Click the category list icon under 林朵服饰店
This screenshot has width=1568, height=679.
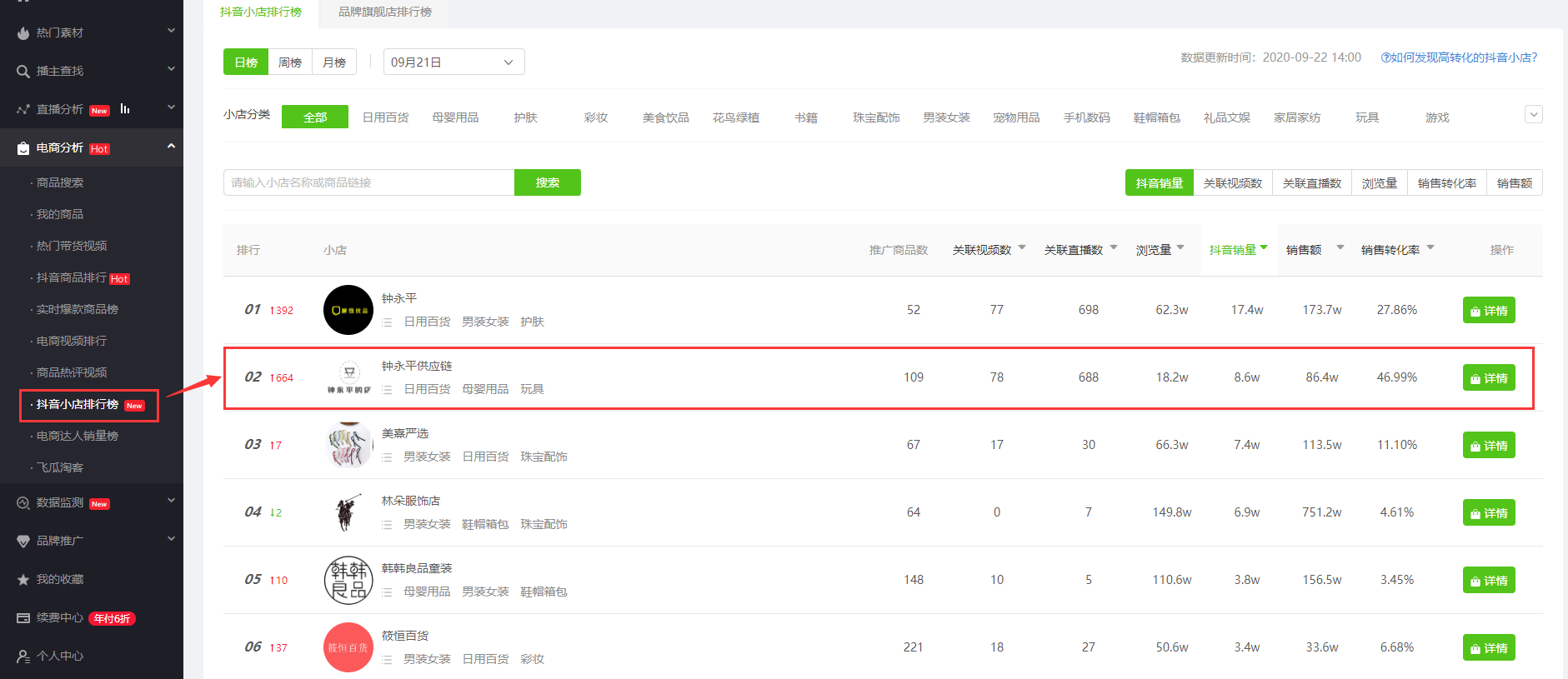tap(387, 525)
